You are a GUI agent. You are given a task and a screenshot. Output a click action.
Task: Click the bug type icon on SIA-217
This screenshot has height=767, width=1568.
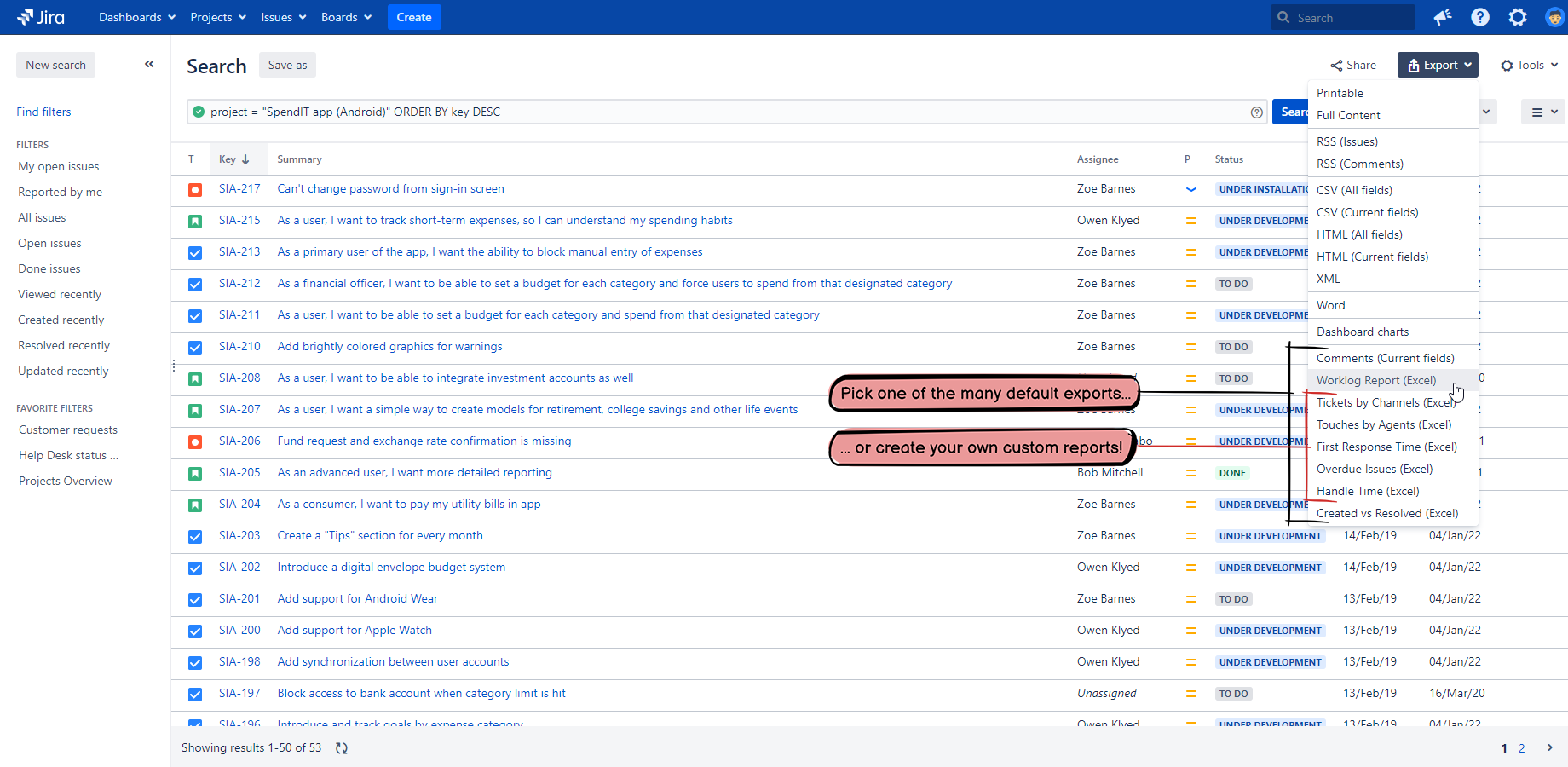pyautogui.click(x=194, y=190)
